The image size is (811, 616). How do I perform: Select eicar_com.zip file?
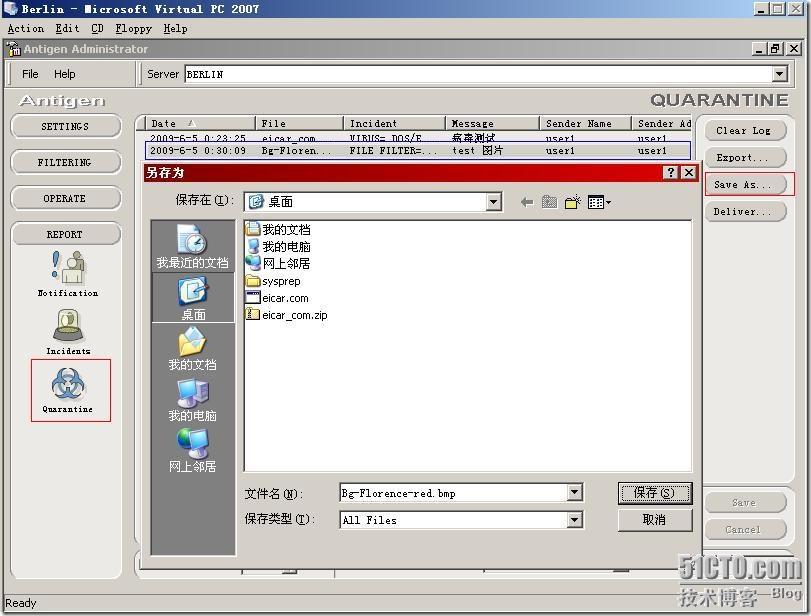[x=287, y=315]
